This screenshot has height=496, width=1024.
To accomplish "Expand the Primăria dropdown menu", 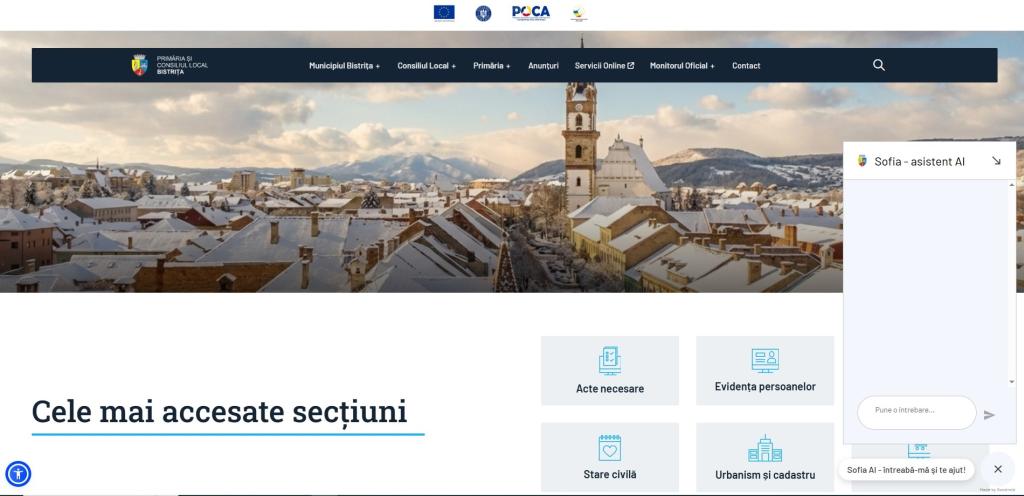I will [x=491, y=66].
